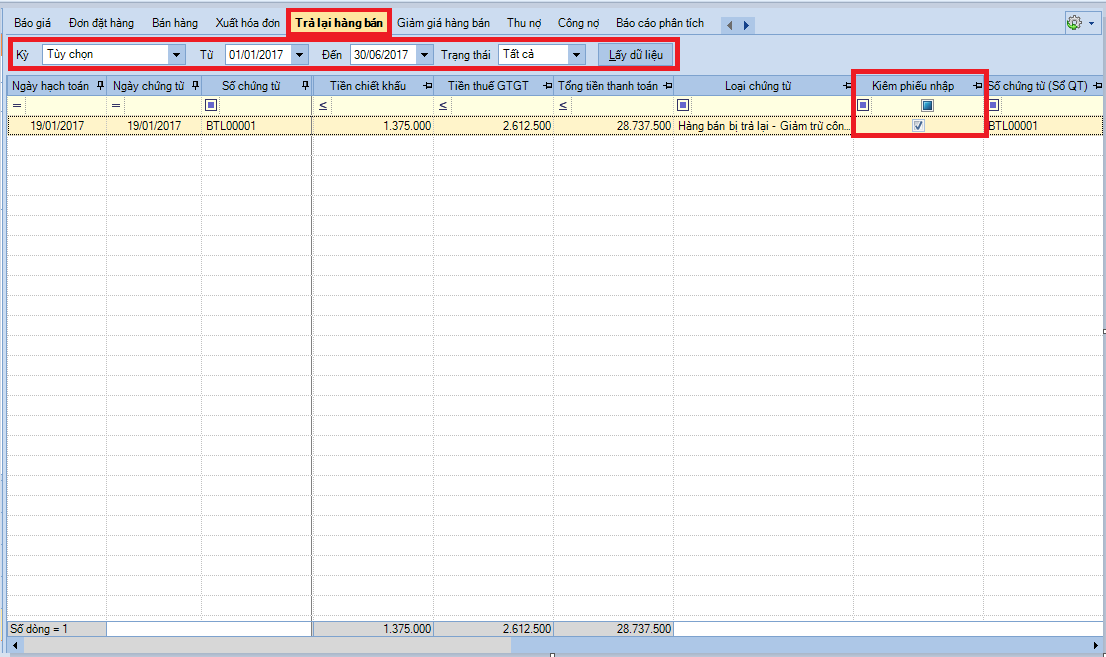Viewport: 1106px width, 657px height.
Task: Click the Số chứng từ filter input box
Action: [x=265, y=106]
